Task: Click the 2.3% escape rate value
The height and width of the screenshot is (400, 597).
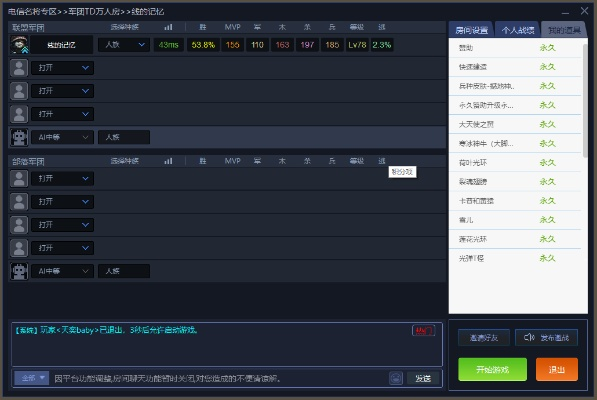Action: point(382,45)
